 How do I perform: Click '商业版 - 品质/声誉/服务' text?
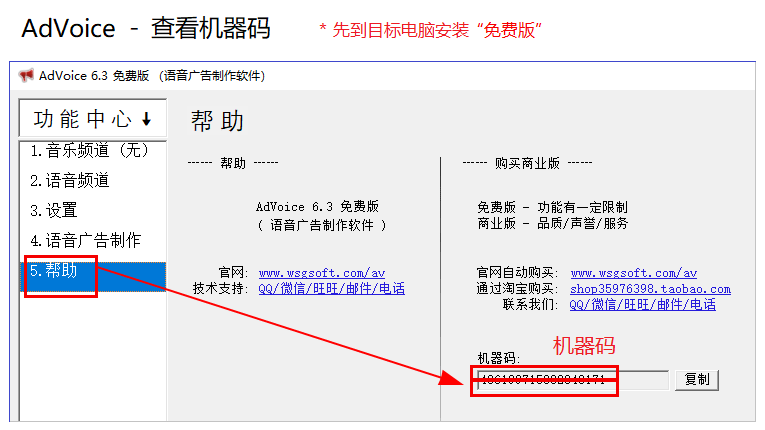pyautogui.click(x=552, y=224)
